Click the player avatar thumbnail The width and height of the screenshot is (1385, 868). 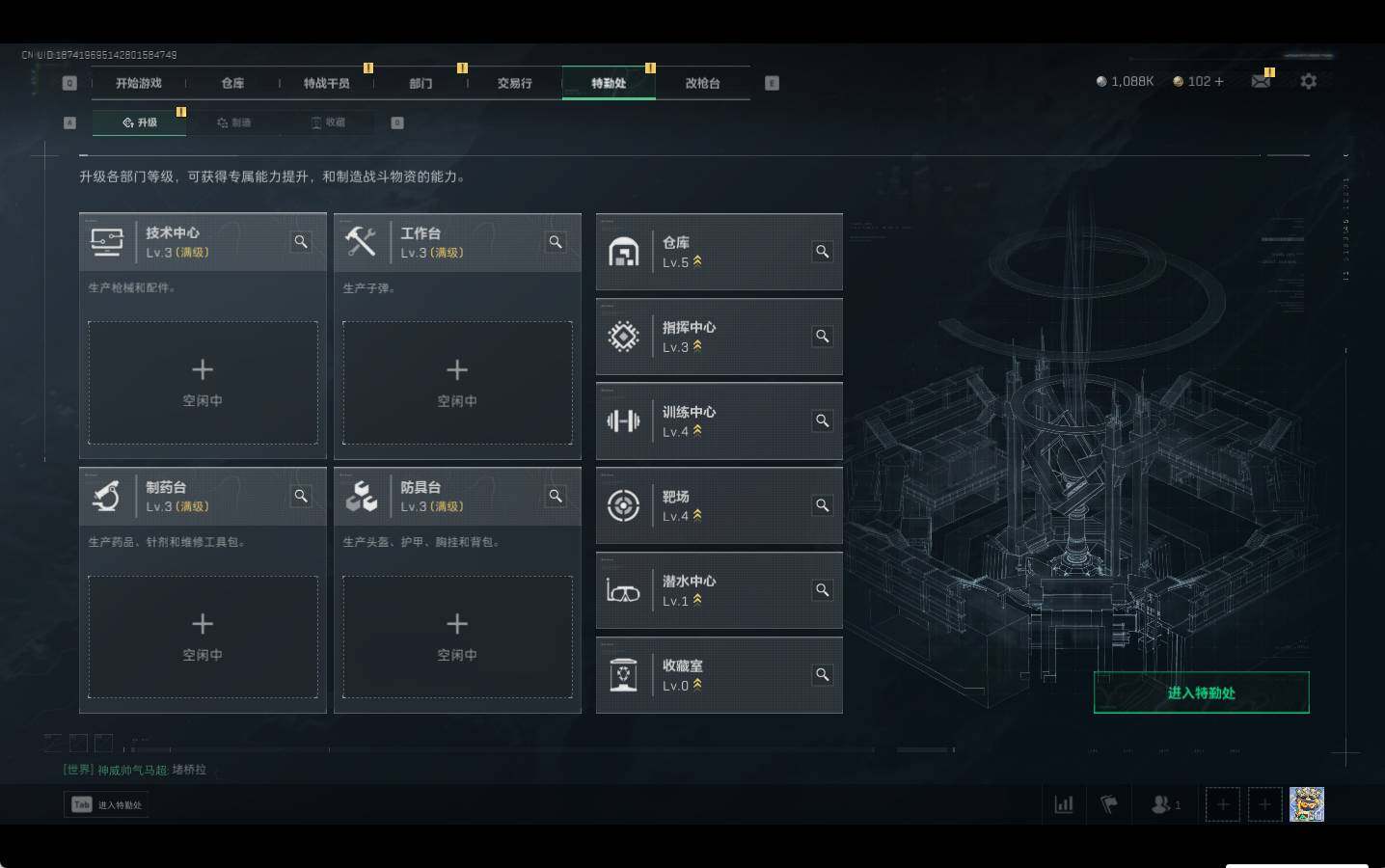click(x=1307, y=804)
